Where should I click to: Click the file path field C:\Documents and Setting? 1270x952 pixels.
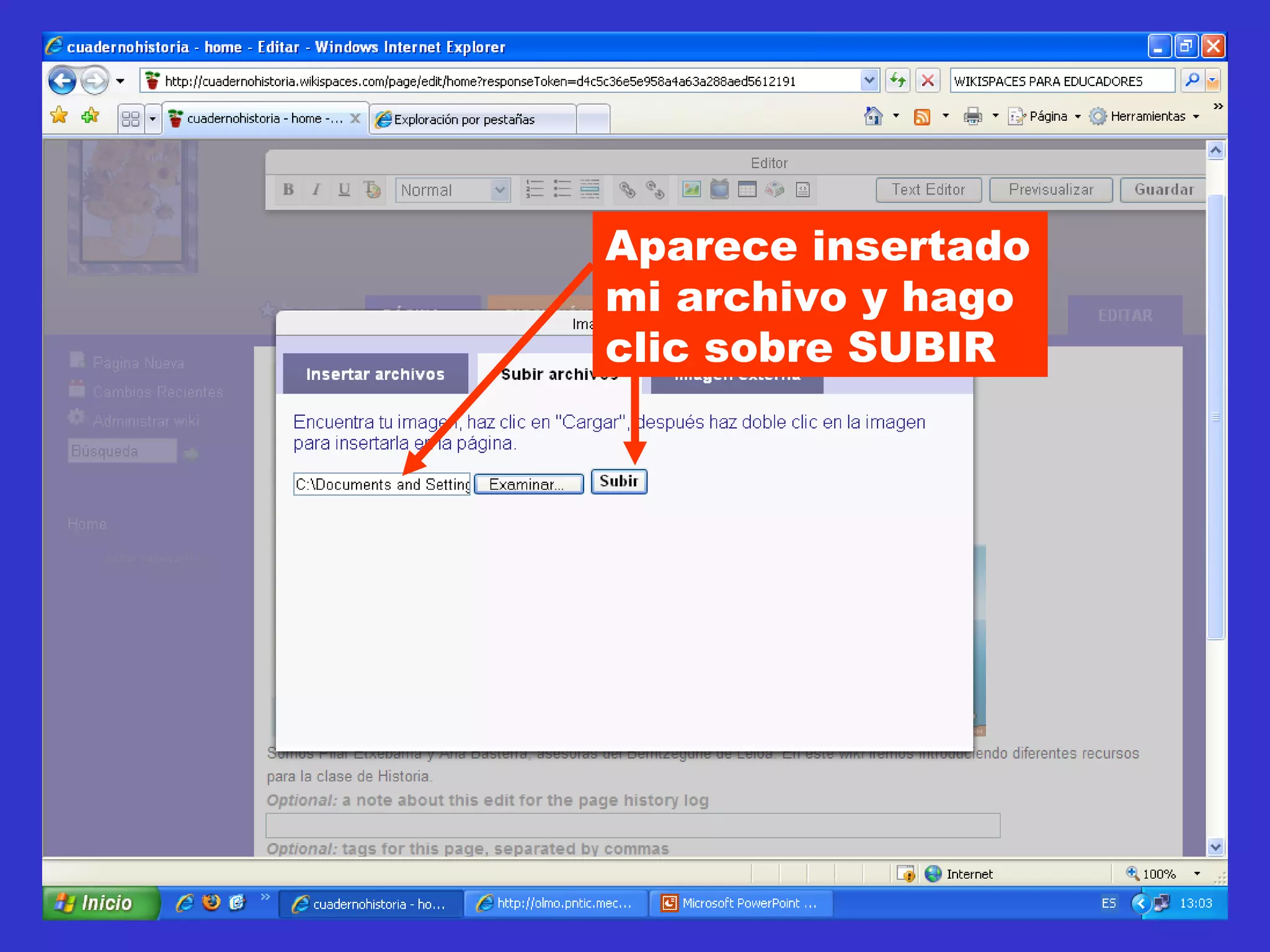coord(382,484)
